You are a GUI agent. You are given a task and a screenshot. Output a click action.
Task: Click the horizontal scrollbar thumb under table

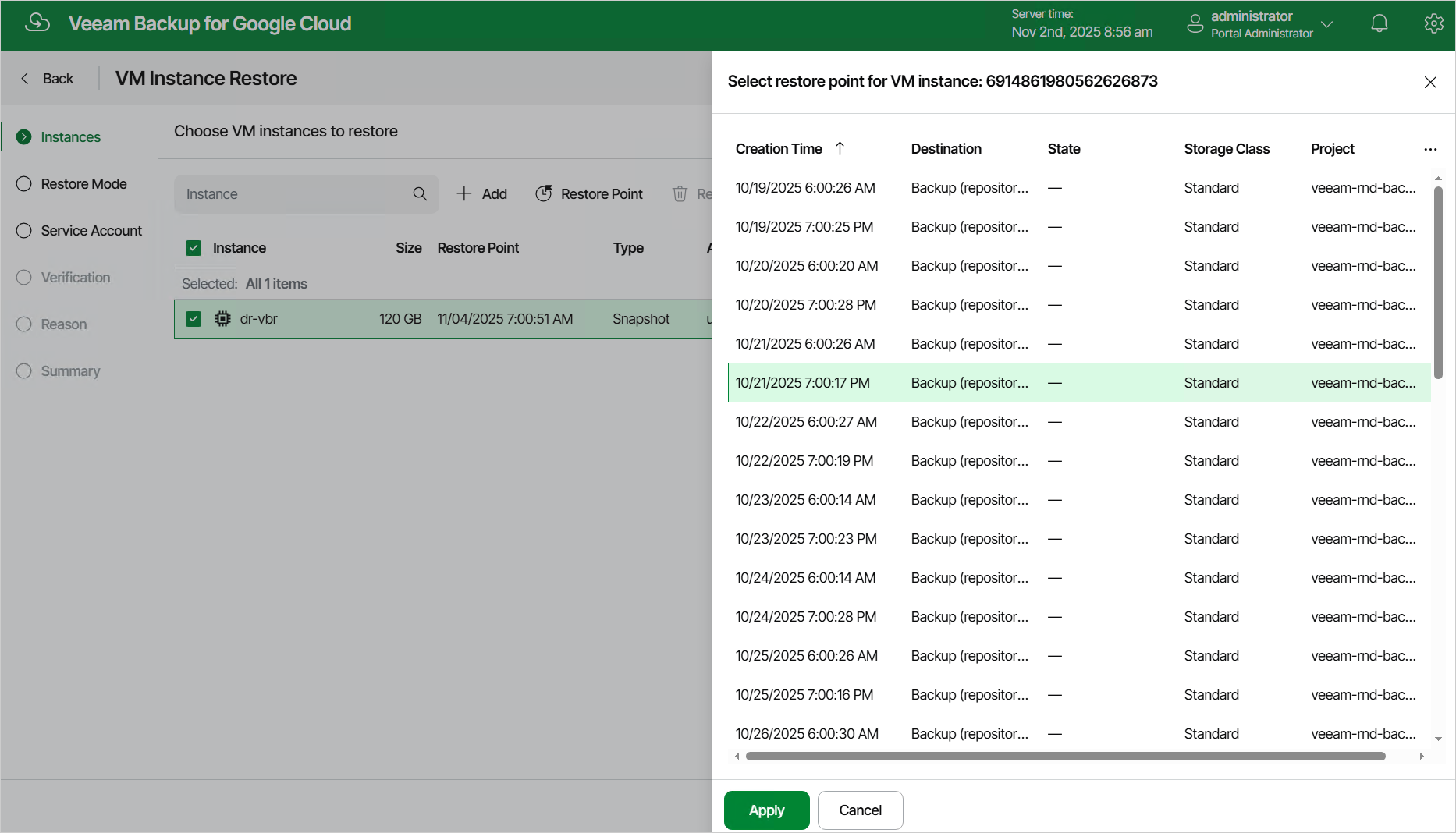click(1066, 756)
